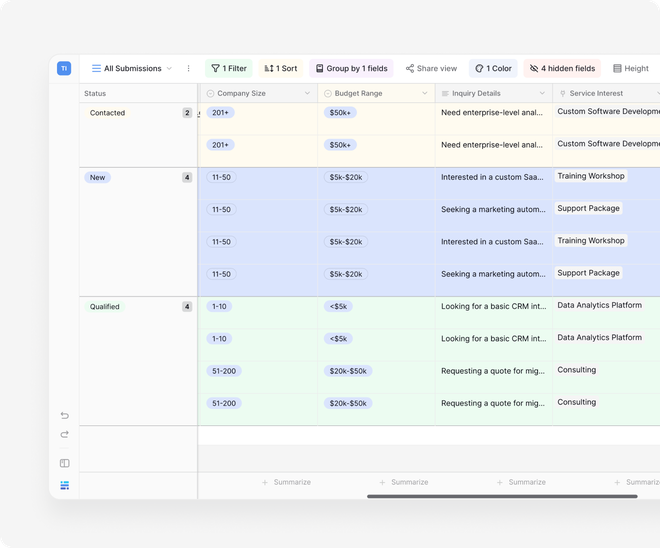Viewport: 660px width, 548px height.
Task: Expand the All Submissions view dropdown
Action: click(x=132, y=69)
